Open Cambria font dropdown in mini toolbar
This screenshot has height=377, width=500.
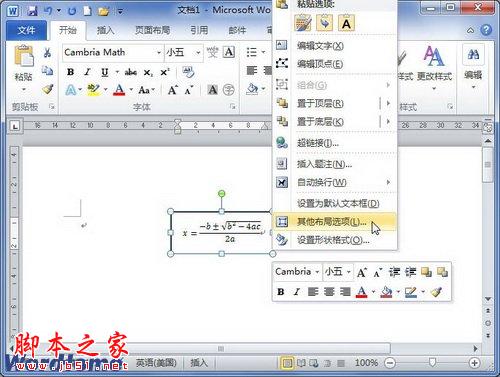[x=317, y=272]
